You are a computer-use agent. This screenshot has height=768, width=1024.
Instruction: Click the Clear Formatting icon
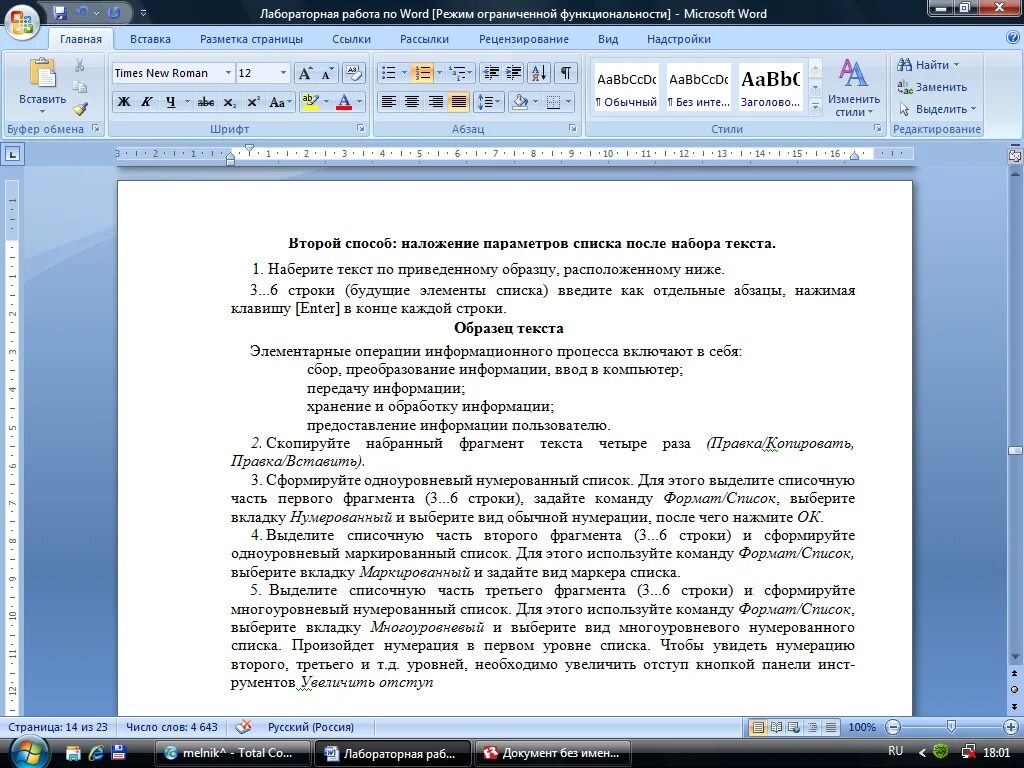(354, 73)
